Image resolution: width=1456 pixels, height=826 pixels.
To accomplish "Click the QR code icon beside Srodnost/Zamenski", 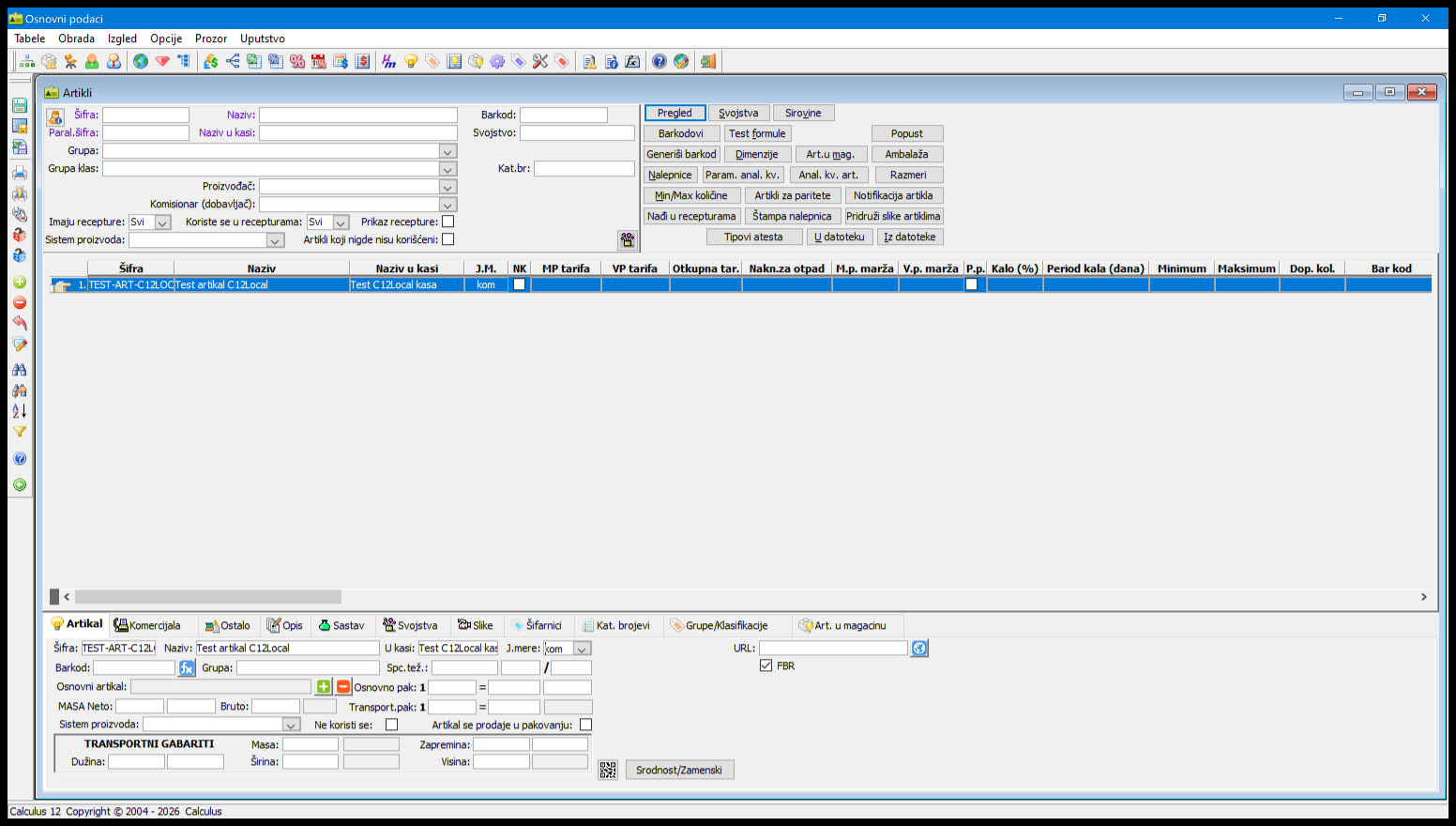I will pyautogui.click(x=608, y=770).
